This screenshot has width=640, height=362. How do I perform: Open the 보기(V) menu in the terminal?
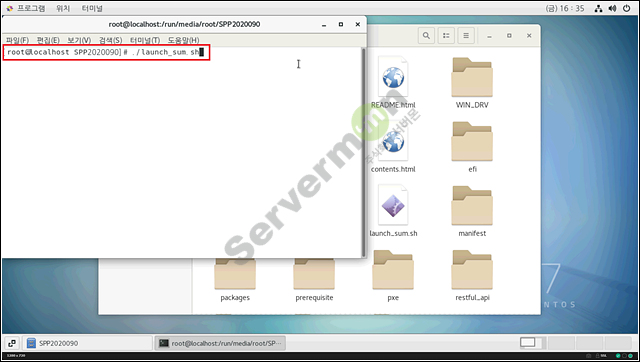click(x=79, y=40)
